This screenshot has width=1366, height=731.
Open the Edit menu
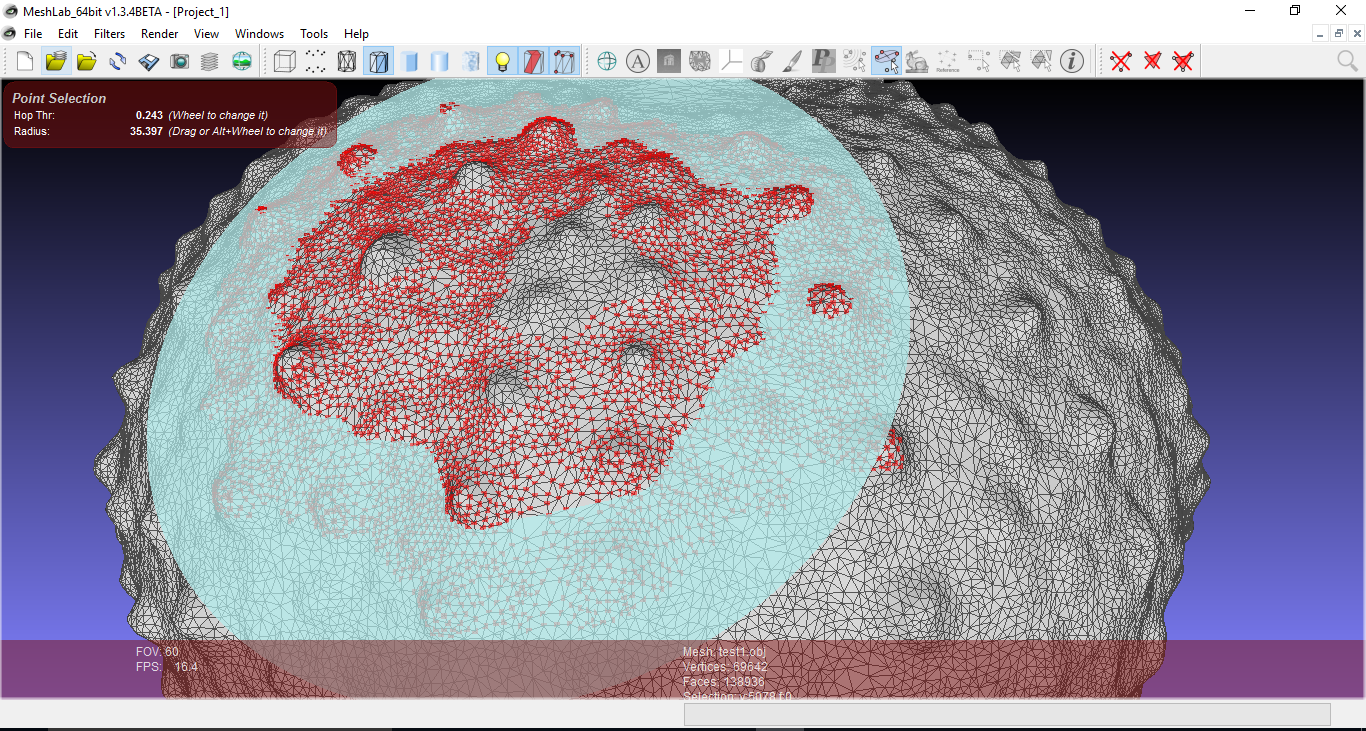pyautogui.click(x=68, y=34)
